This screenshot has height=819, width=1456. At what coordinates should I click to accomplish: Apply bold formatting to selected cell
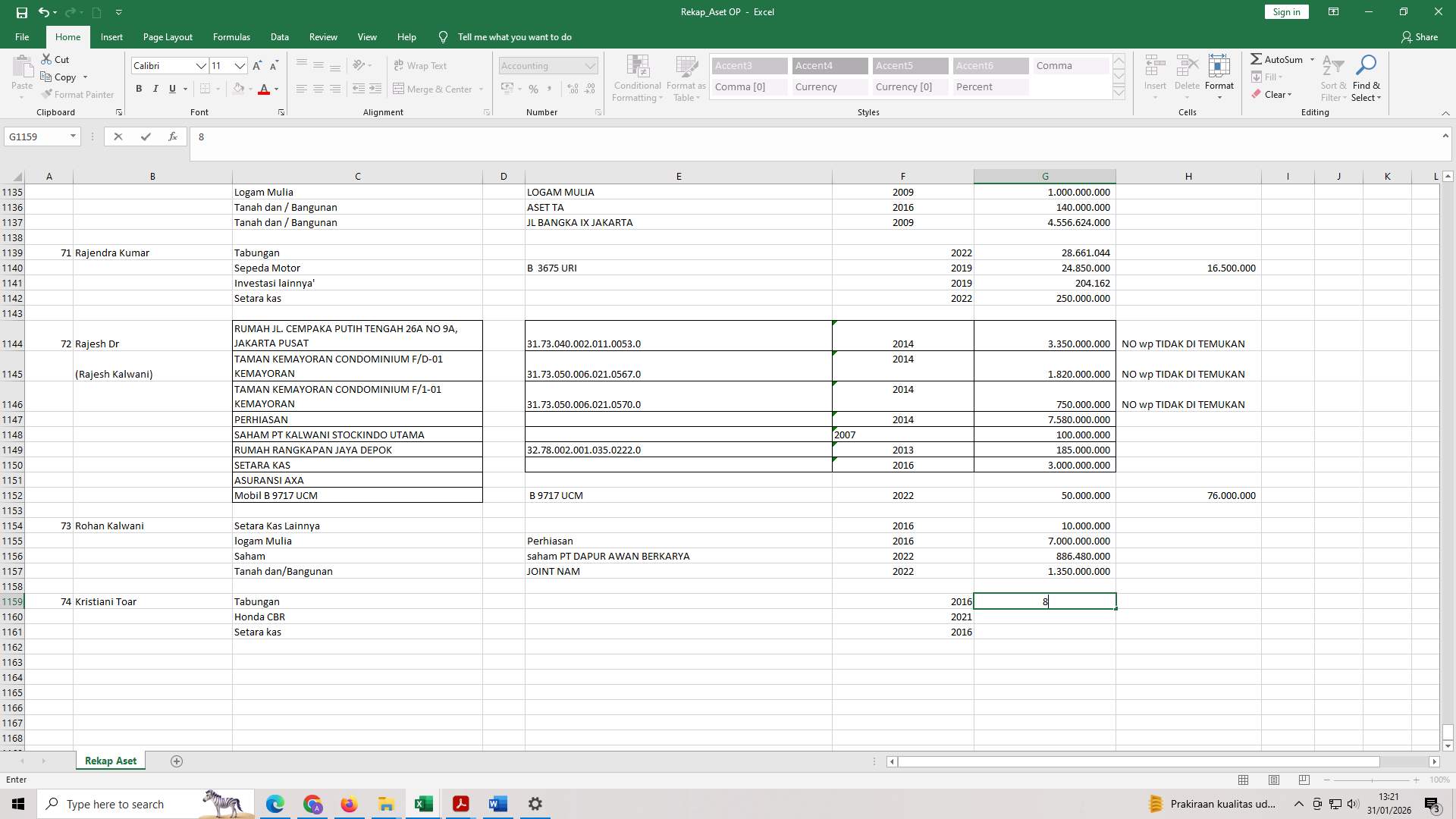[x=139, y=89]
